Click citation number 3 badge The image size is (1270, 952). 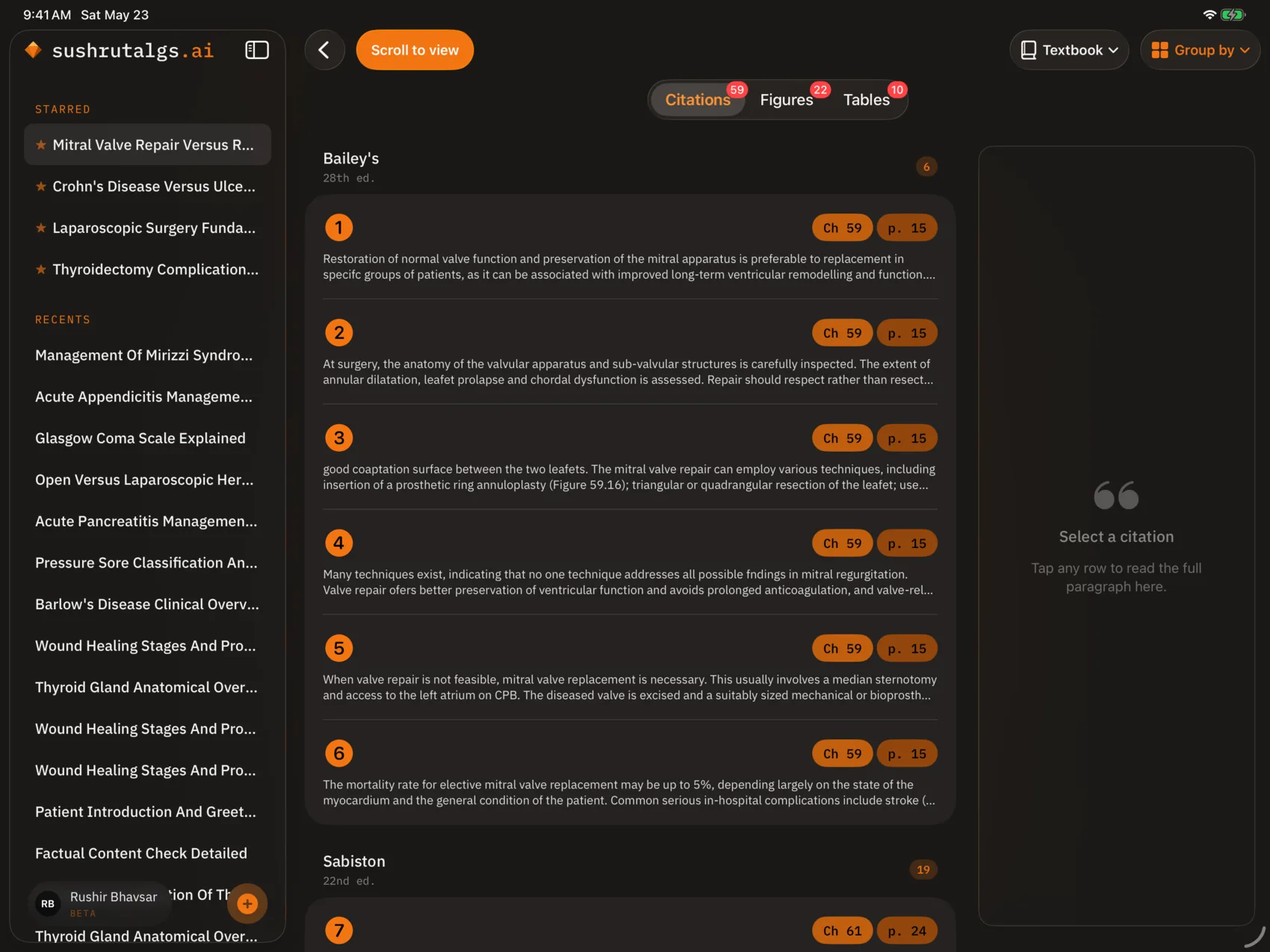[x=339, y=438]
